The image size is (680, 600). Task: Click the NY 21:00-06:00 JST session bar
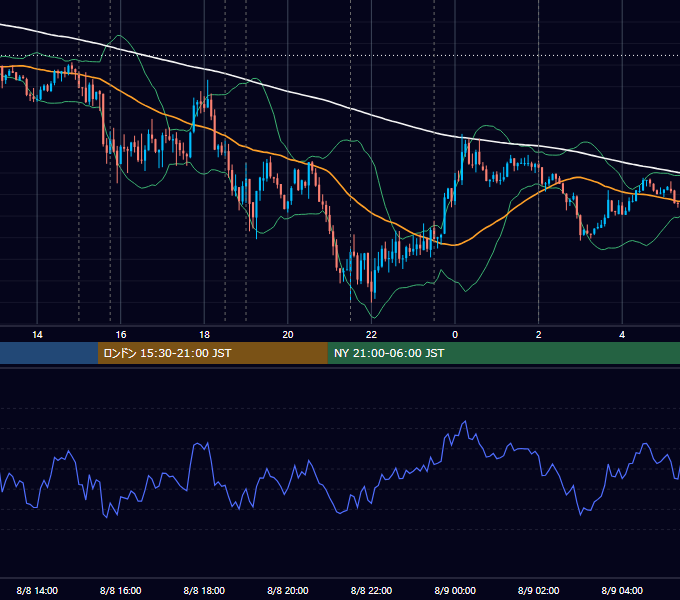click(503, 353)
